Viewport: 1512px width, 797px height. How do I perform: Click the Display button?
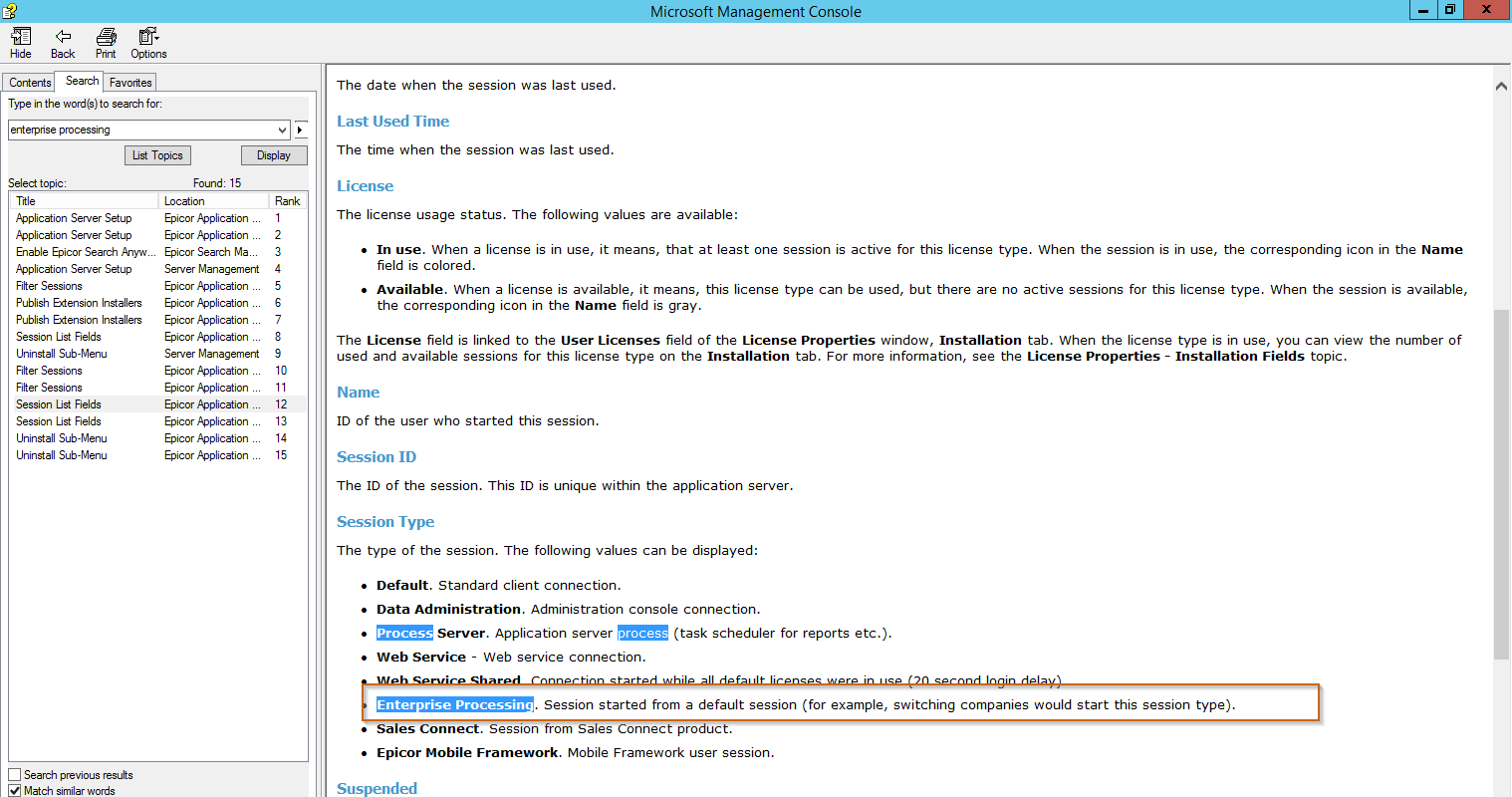tap(274, 155)
